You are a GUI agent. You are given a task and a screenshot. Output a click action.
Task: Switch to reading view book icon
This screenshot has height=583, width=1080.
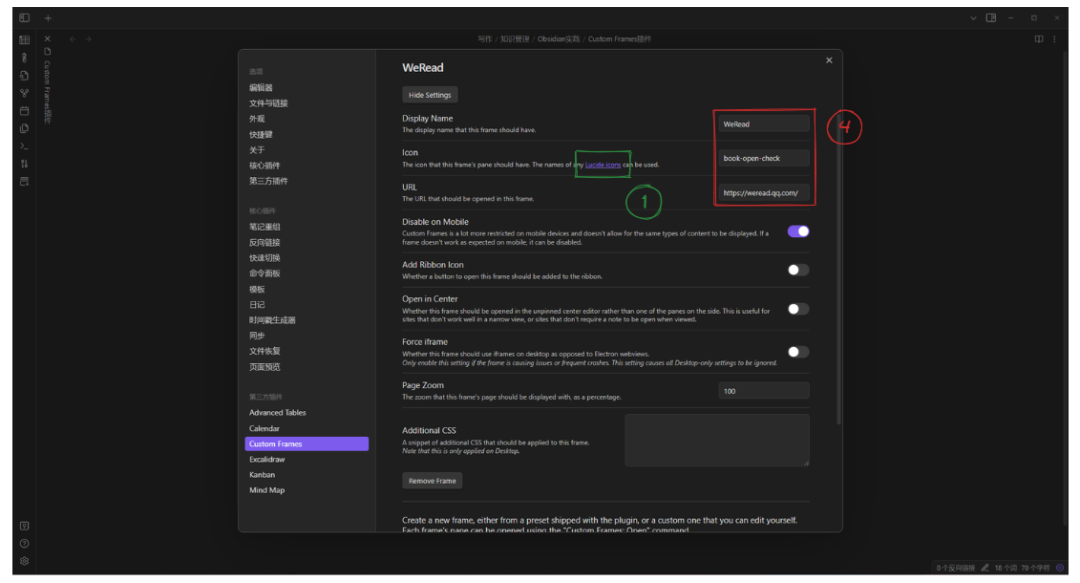point(1039,39)
